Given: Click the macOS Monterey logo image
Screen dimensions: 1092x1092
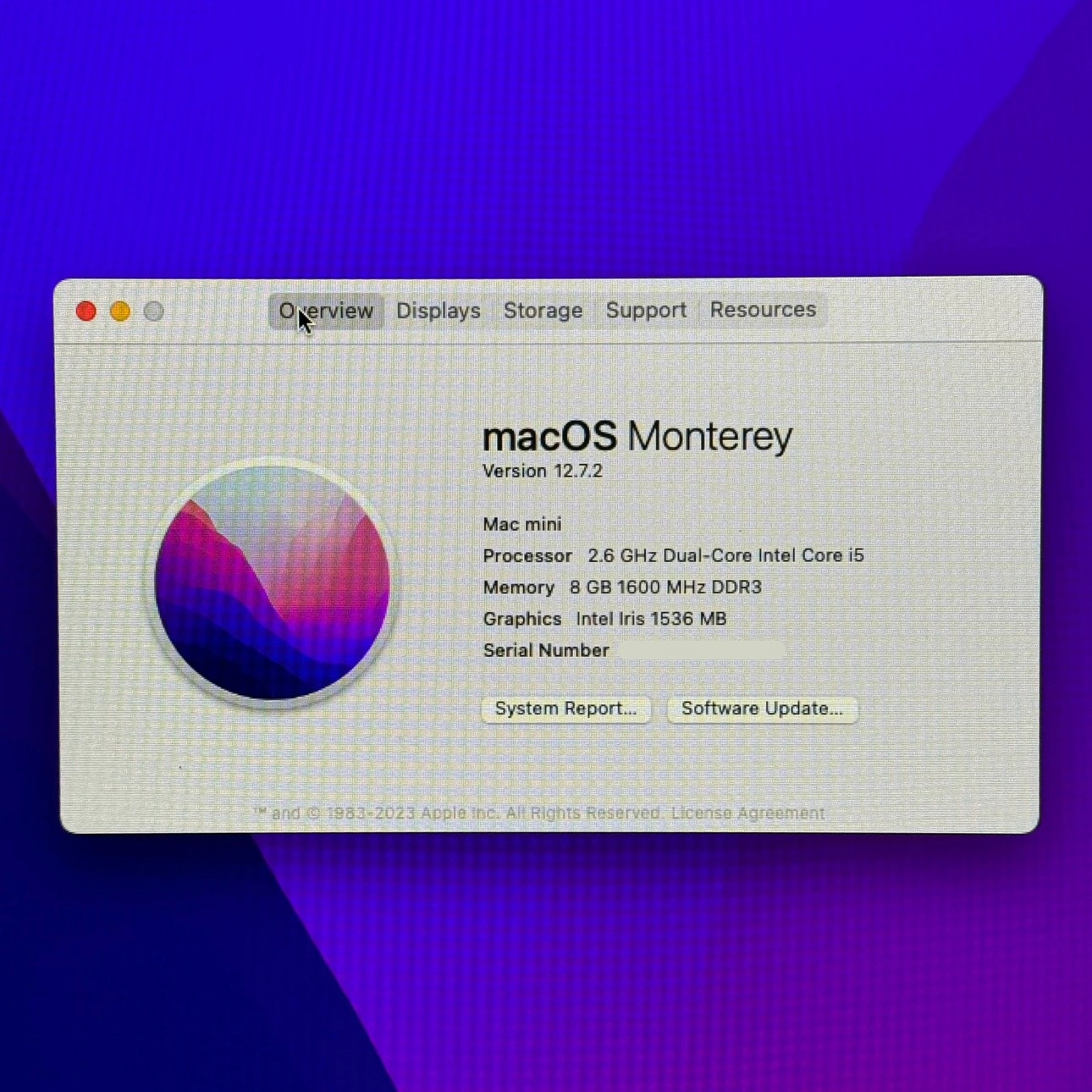Looking at the screenshot, I should pos(272,582).
